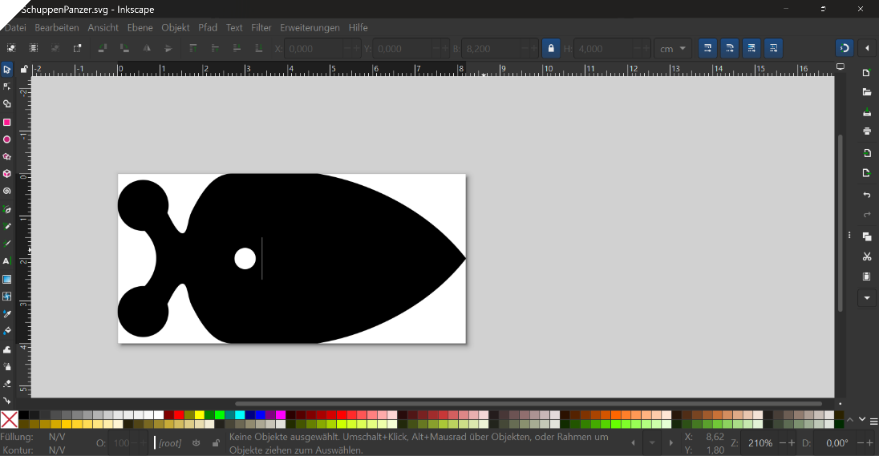This screenshot has height=456, width=879.
Task: Toggle guide lock at ruler corner
Action: (x=24, y=70)
